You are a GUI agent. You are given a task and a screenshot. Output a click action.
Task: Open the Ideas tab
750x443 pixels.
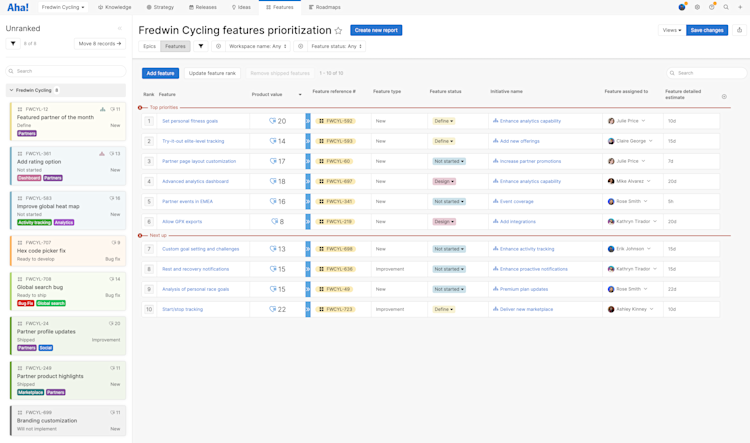[x=241, y=7]
